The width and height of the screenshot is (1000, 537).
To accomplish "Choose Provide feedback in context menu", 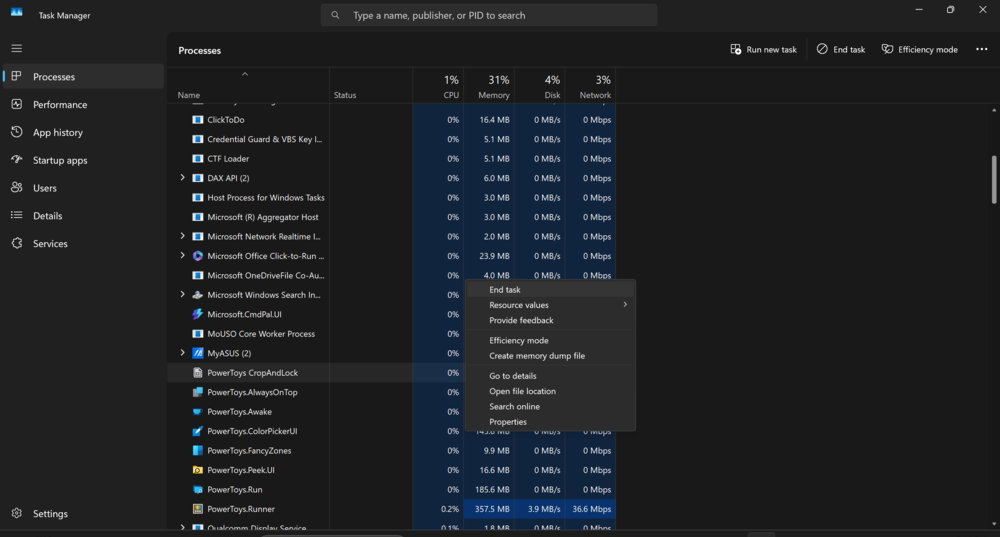I will (x=551, y=320).
